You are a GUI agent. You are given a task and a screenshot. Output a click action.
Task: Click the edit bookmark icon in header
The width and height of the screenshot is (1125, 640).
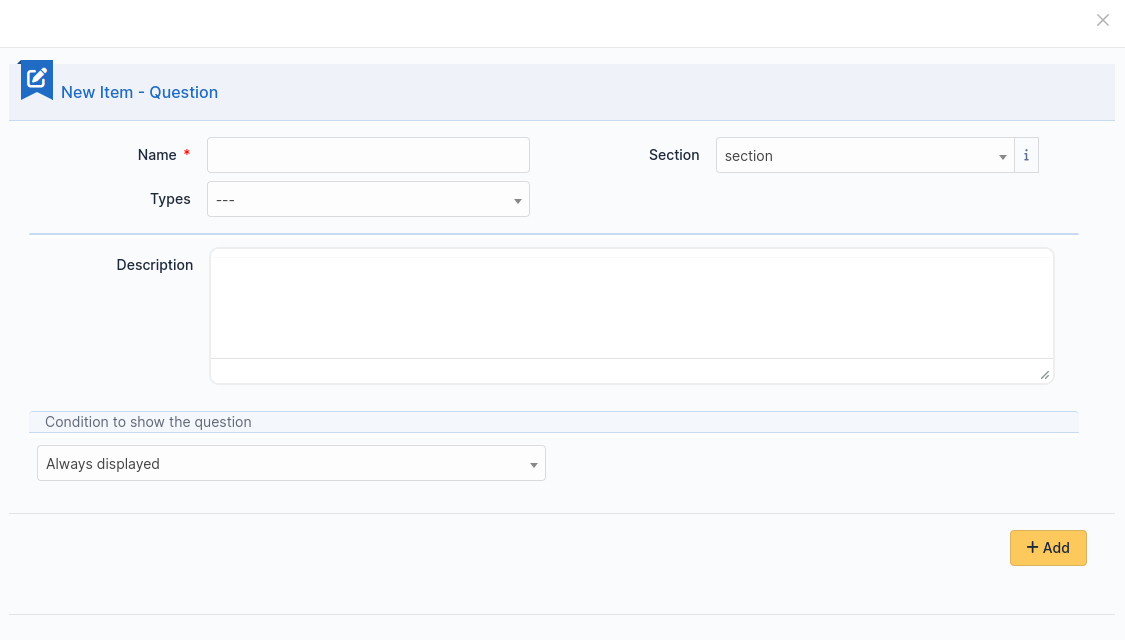[37, 79]
